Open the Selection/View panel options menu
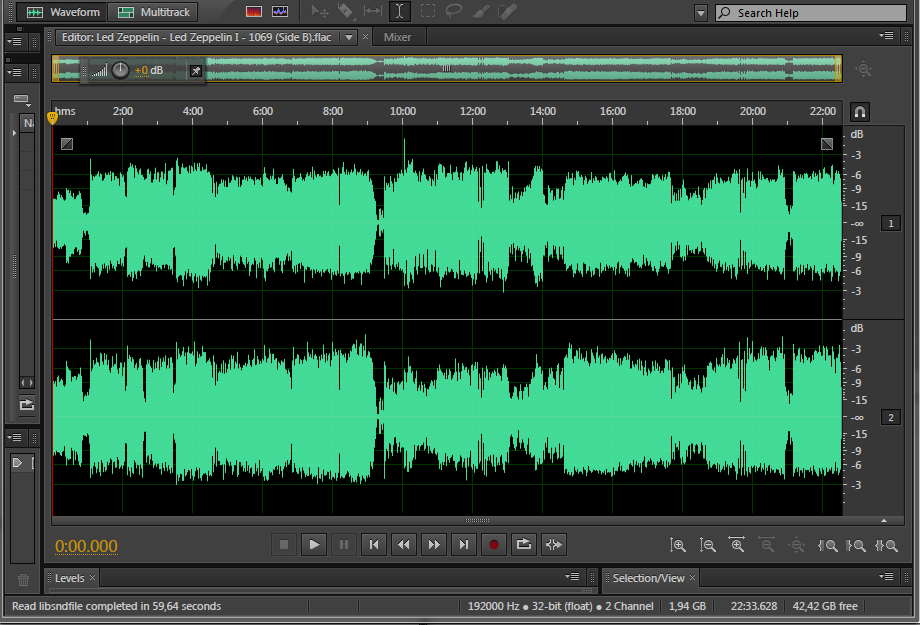The image size is (920, 625). pyautogui.click(x=886, y=576)
